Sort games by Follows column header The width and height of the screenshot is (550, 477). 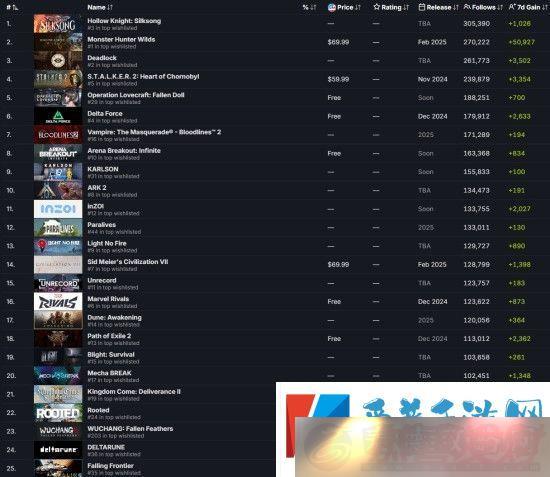(x=483, y=7)
